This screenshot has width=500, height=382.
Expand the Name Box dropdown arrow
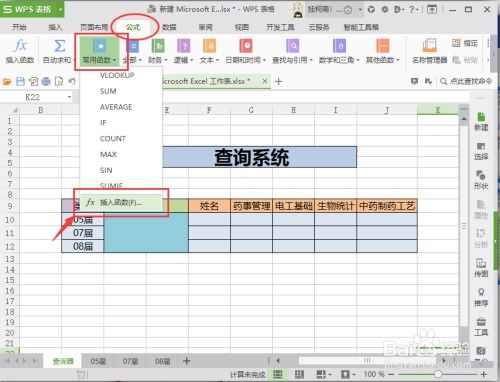pos(69,97)
